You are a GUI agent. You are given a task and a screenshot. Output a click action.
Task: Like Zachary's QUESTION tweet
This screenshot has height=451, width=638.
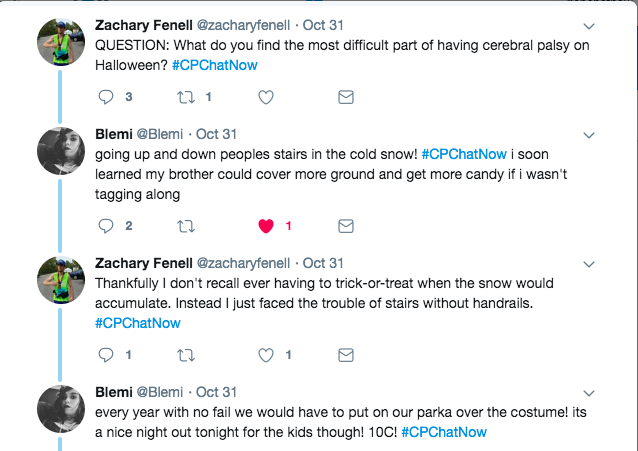(266, 97)
